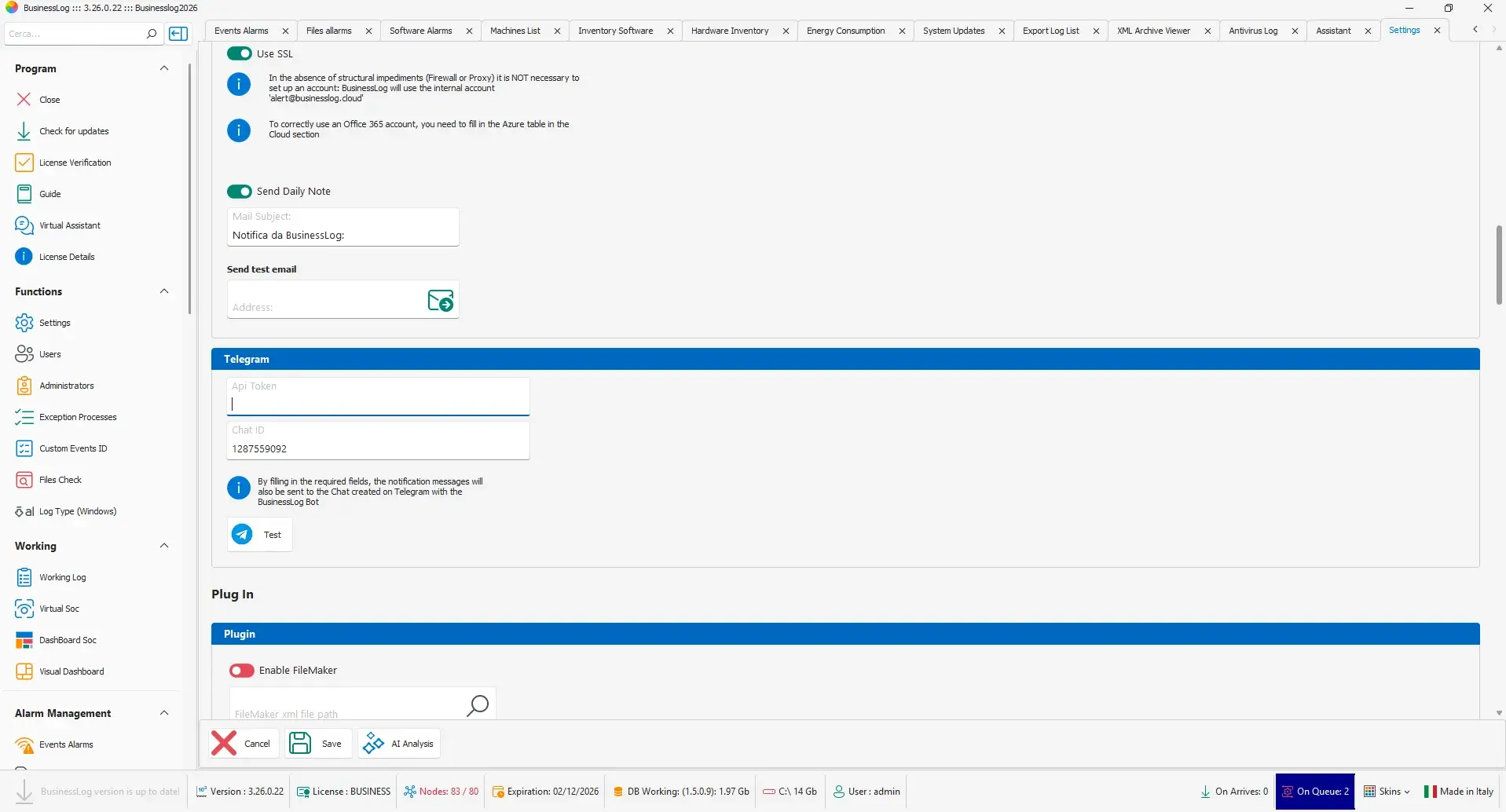Open Virtual Soc
This screenshot has height=812, width=1506.
point(59,609)
